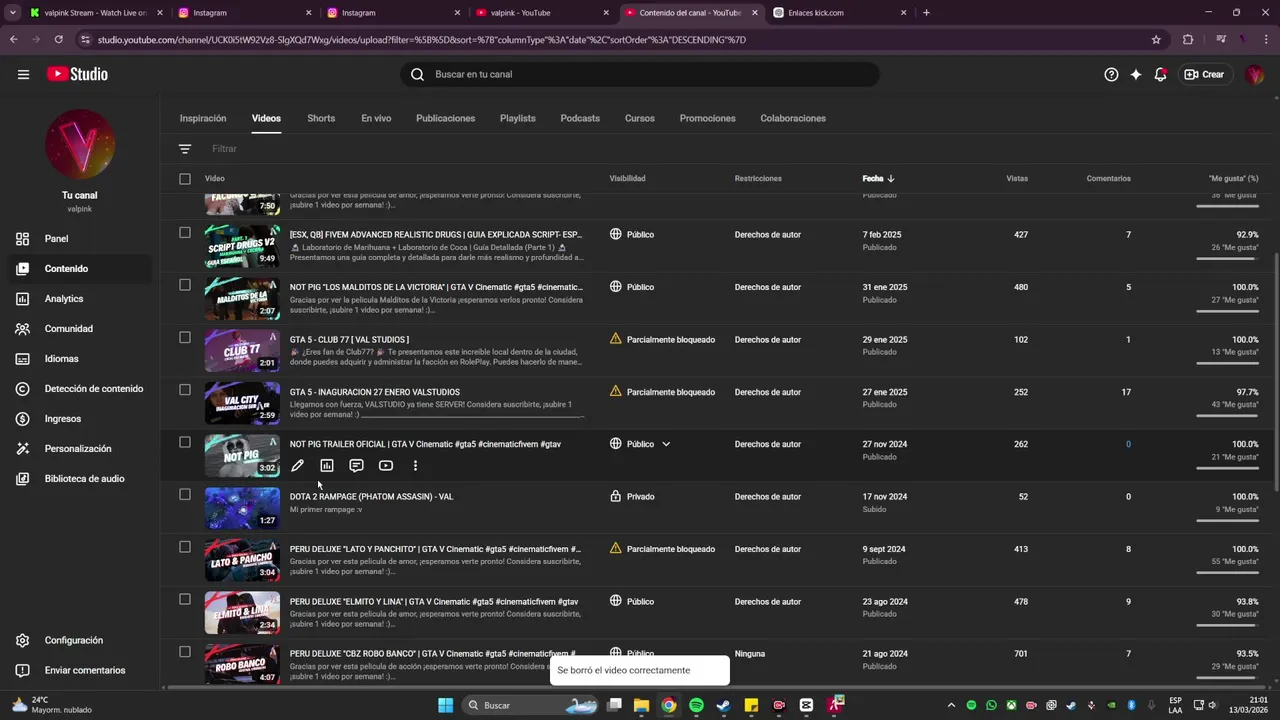The image size is (1280, 720).
Task: Bookmark this page with star icon
Action: pos(1156,40)
